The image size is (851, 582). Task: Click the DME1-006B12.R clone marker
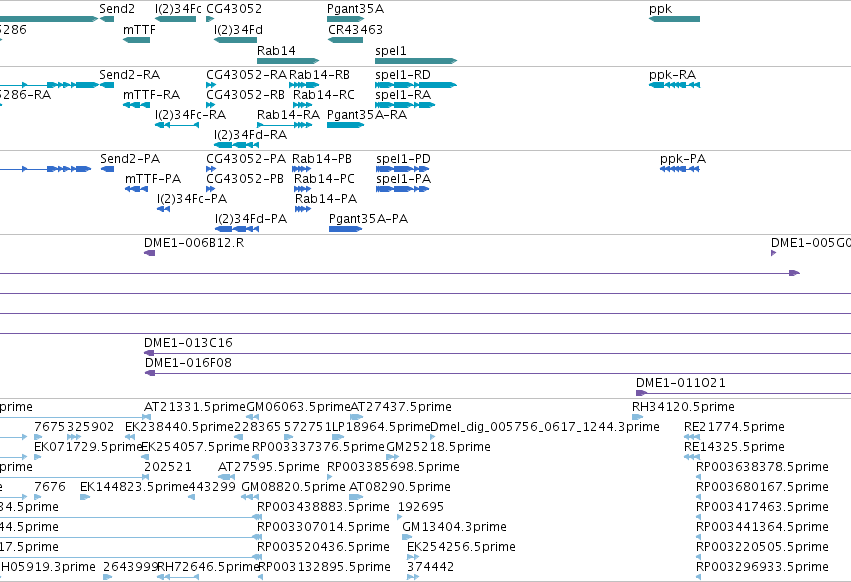(149, 253)
